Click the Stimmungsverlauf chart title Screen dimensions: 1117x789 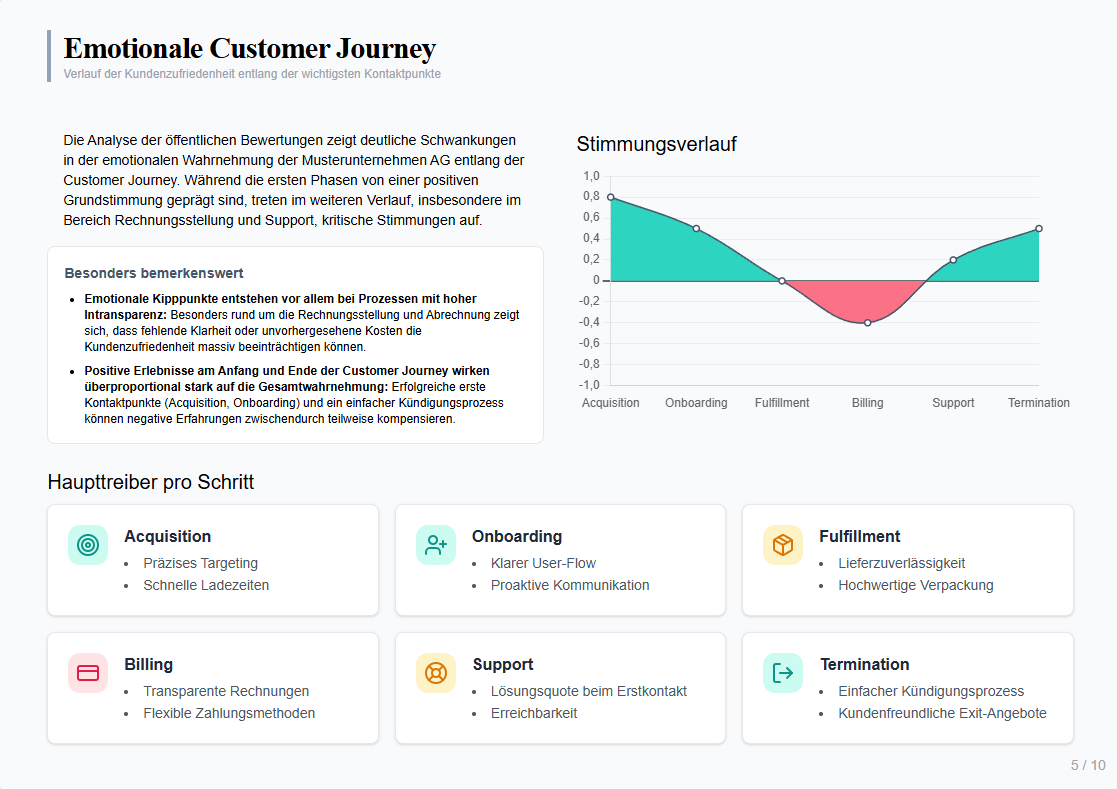point(656,145)
